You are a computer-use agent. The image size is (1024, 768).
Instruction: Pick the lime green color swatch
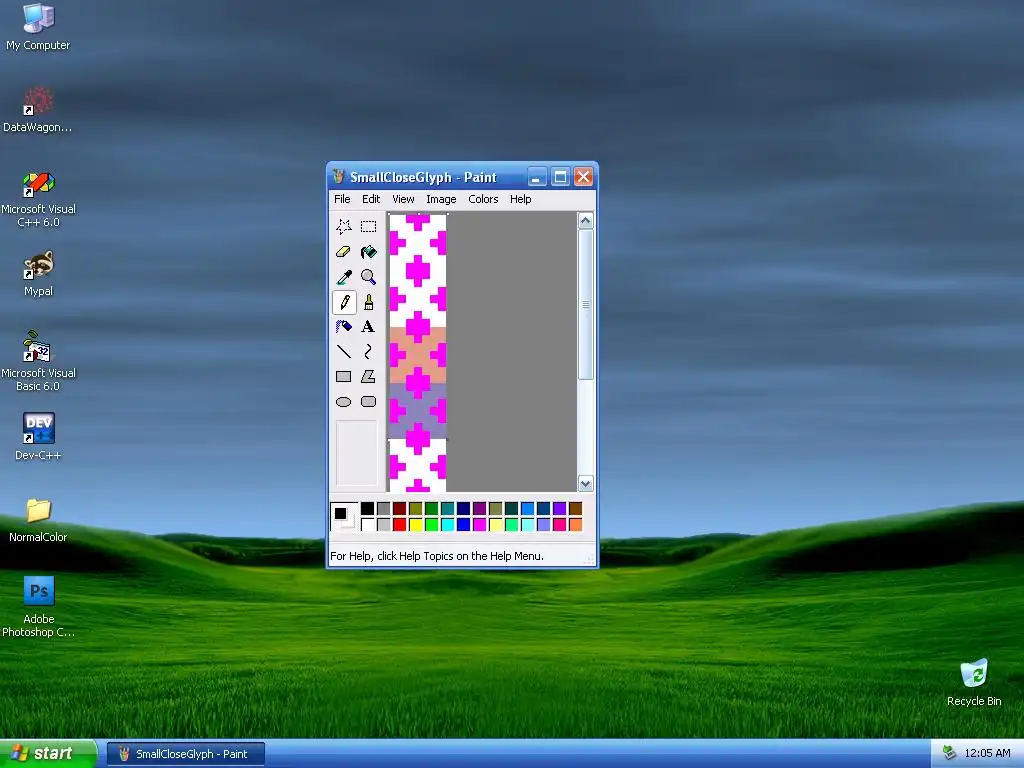pos(432,524)
